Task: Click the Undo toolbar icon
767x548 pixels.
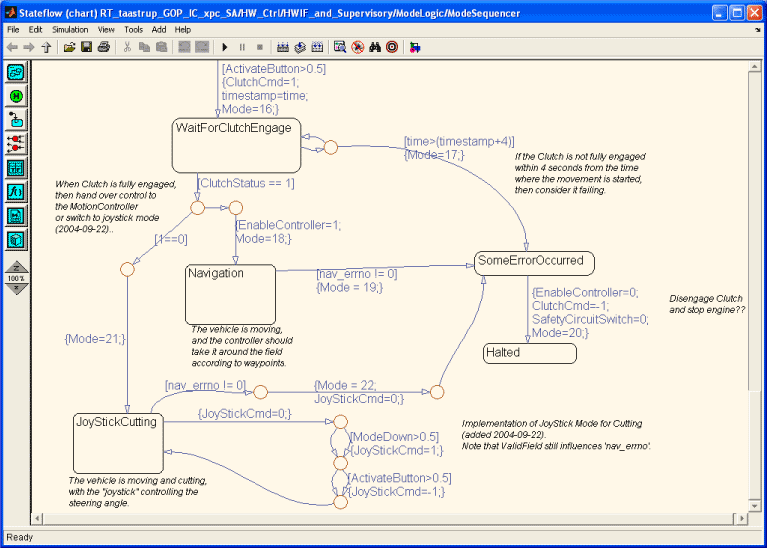Action: click(x=184, y=47)
